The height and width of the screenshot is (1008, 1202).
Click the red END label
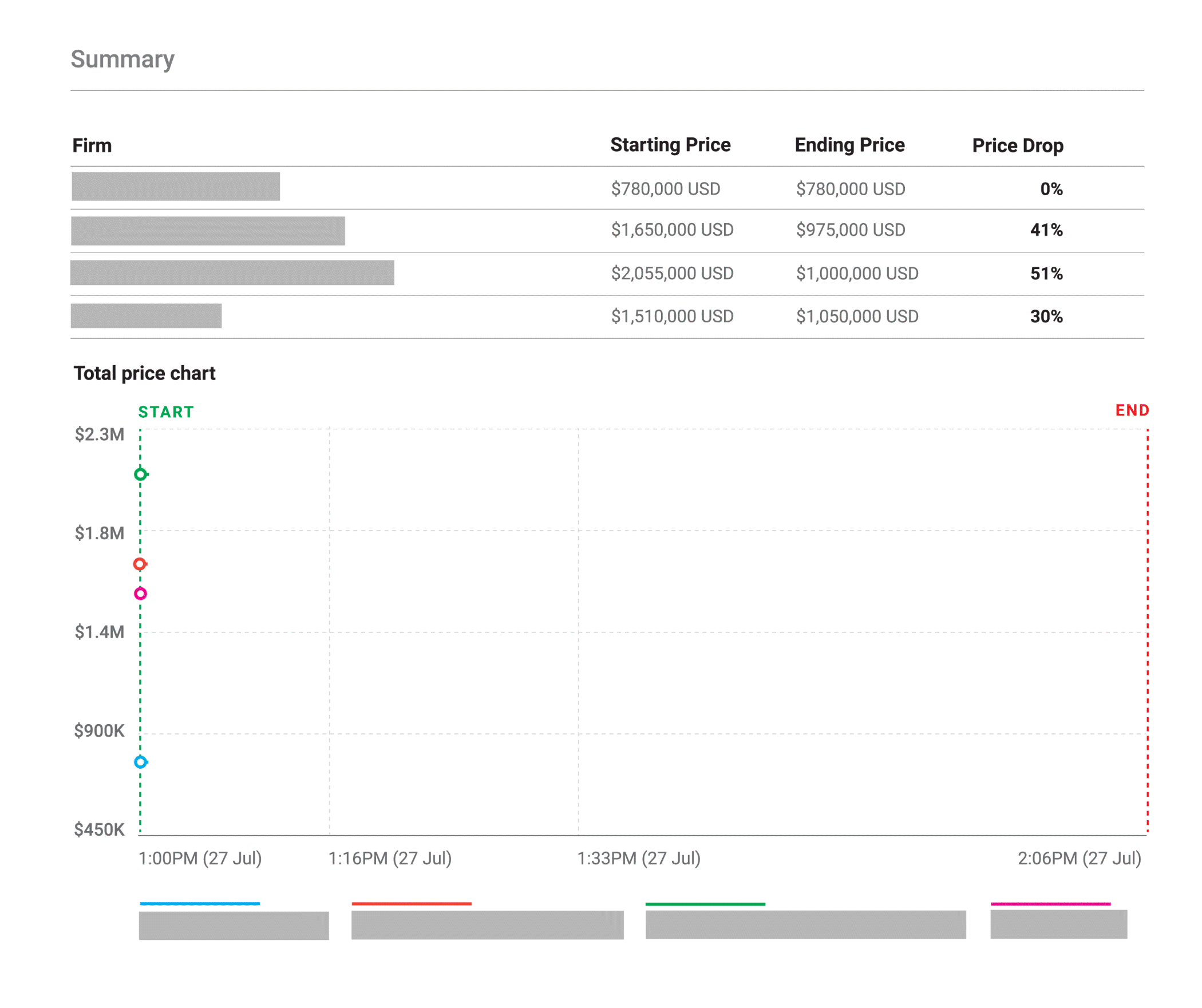(x=1133, y=410)
